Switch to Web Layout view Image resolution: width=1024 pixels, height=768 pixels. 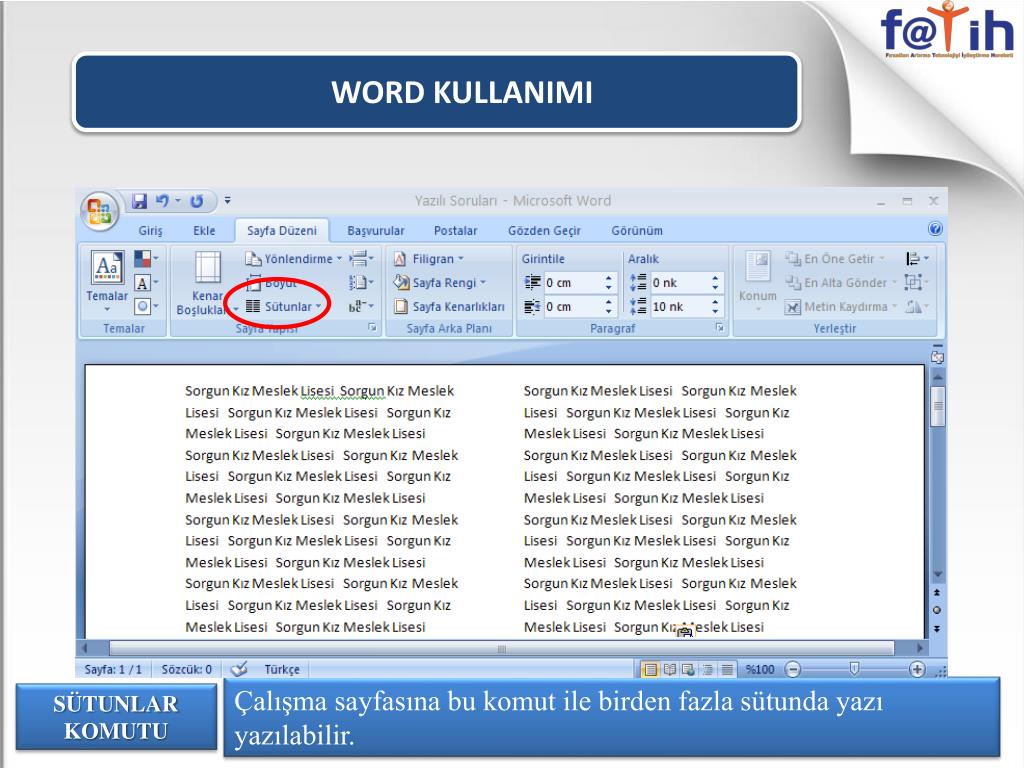[688, 669]
